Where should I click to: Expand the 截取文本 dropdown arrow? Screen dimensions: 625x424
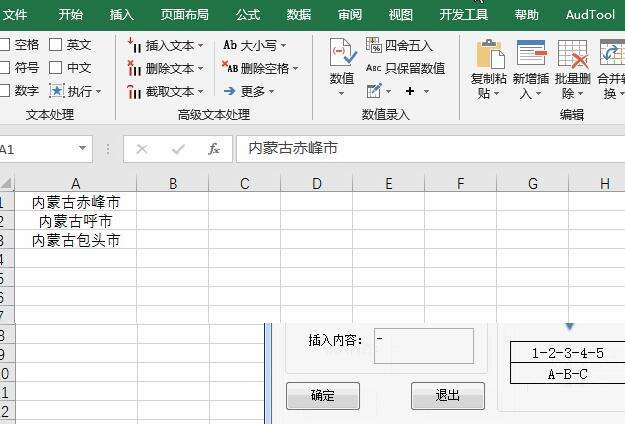pos(200,92)
